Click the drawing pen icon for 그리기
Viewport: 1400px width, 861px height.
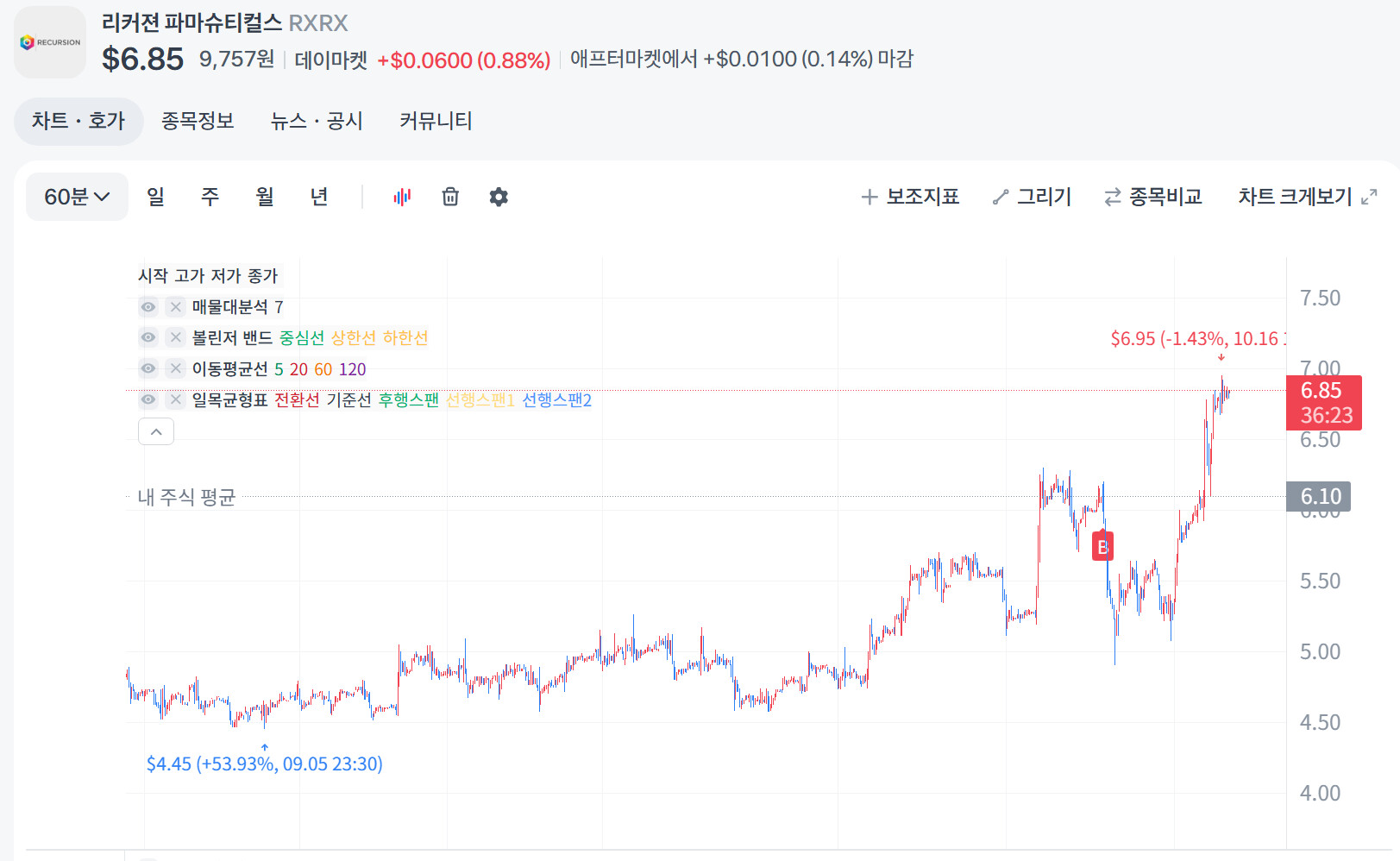pyautogui.click(x=1001, y=197)
